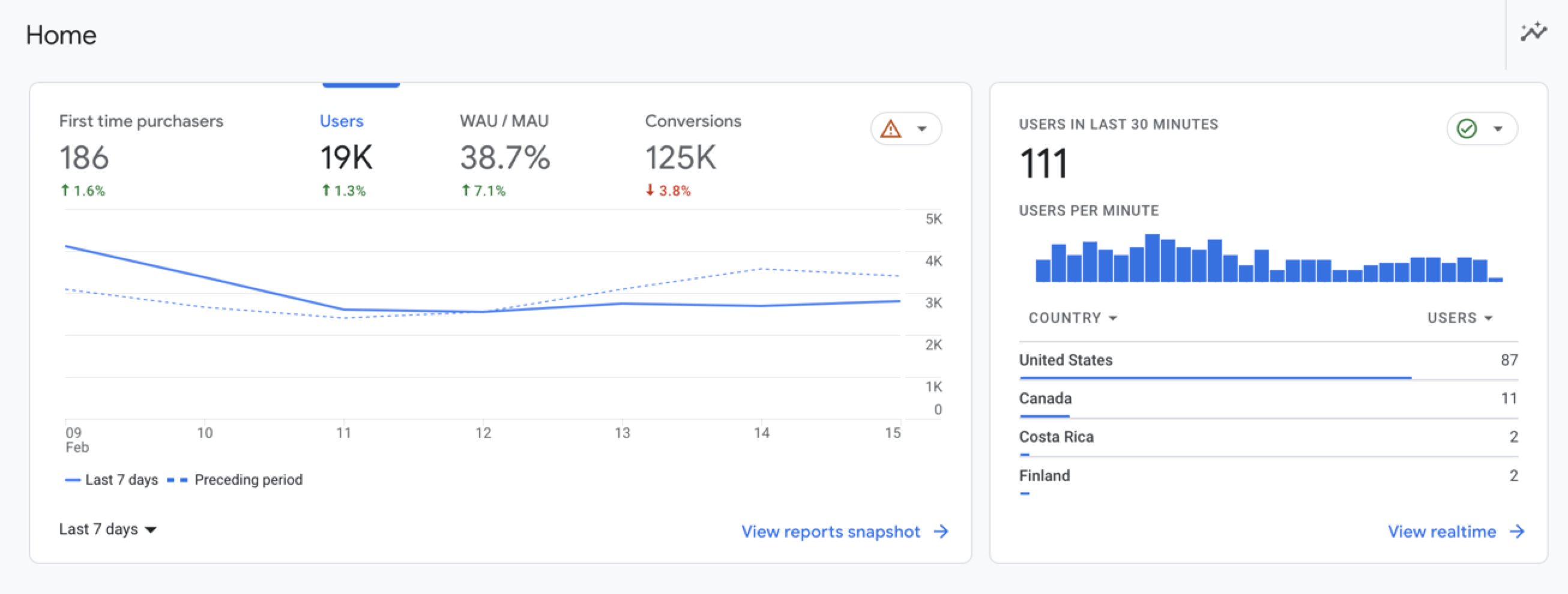Click the arrow next to View realtime
The image size is (1568, 594).
1518,532
